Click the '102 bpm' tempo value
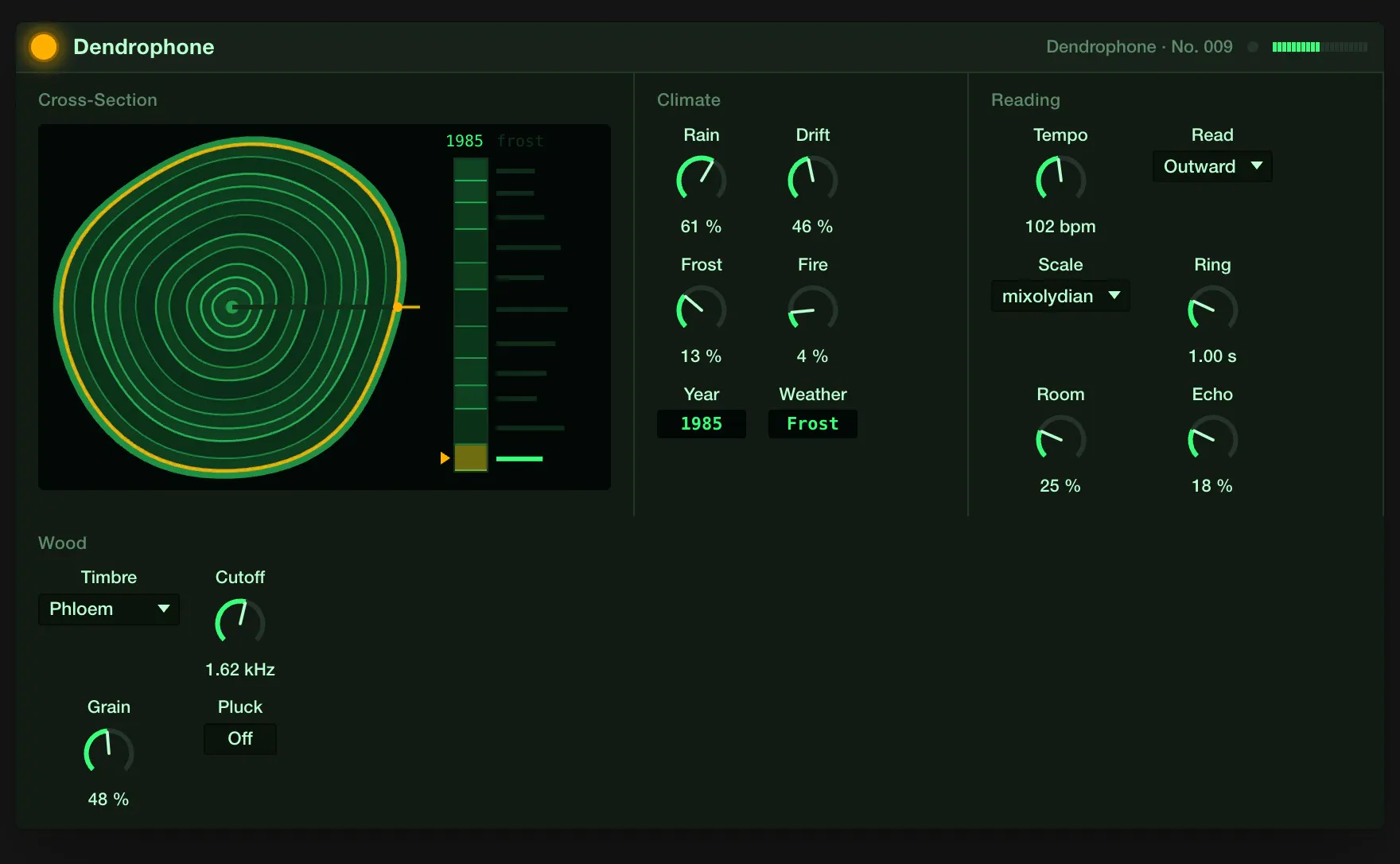This screenshot has height=864, width=1400. (x=1060, y=227)
